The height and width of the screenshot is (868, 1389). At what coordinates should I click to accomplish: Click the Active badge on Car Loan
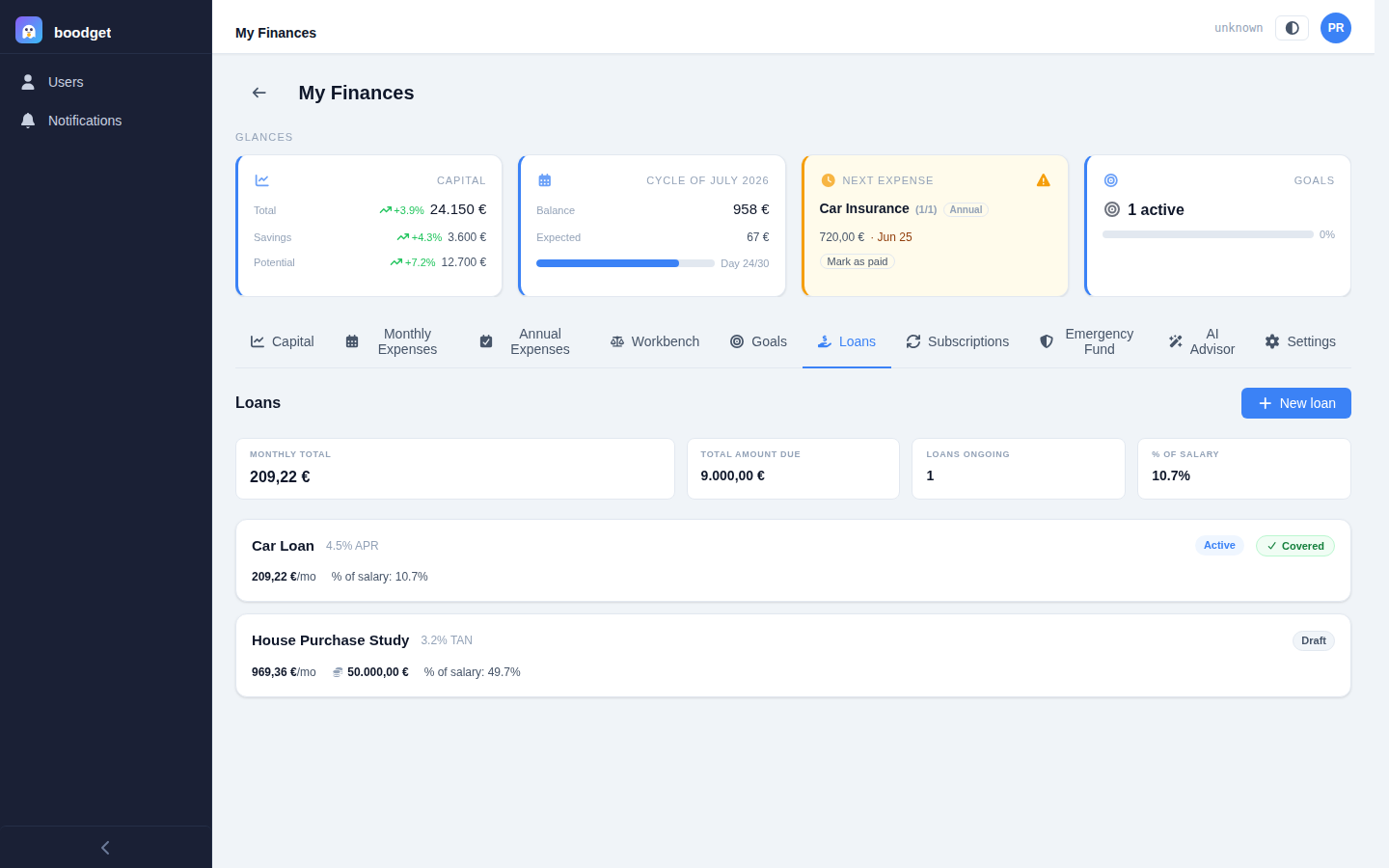[1219, 545]
